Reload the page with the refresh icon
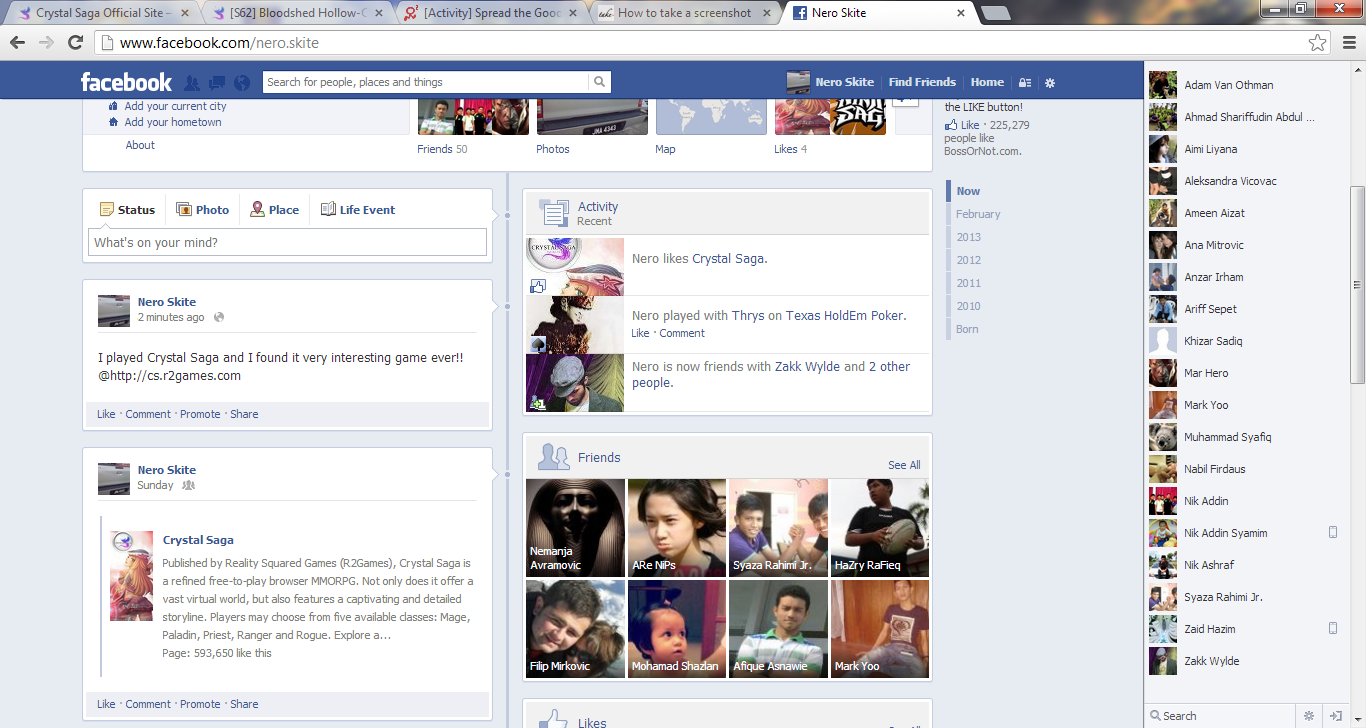This screenshot has height=728, width=1366. tap(75, 43)
